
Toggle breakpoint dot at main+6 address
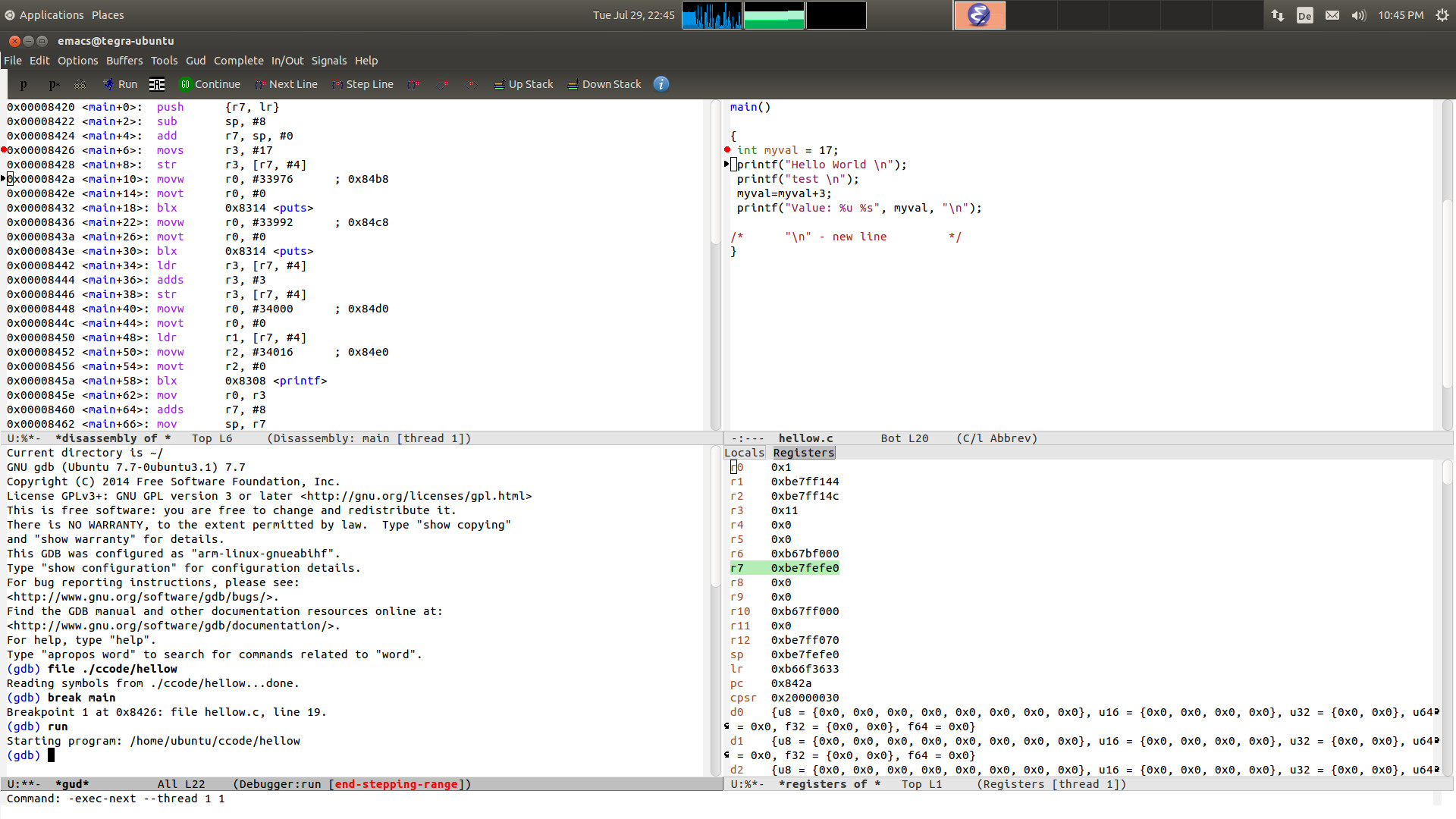(x=4, y=150)
